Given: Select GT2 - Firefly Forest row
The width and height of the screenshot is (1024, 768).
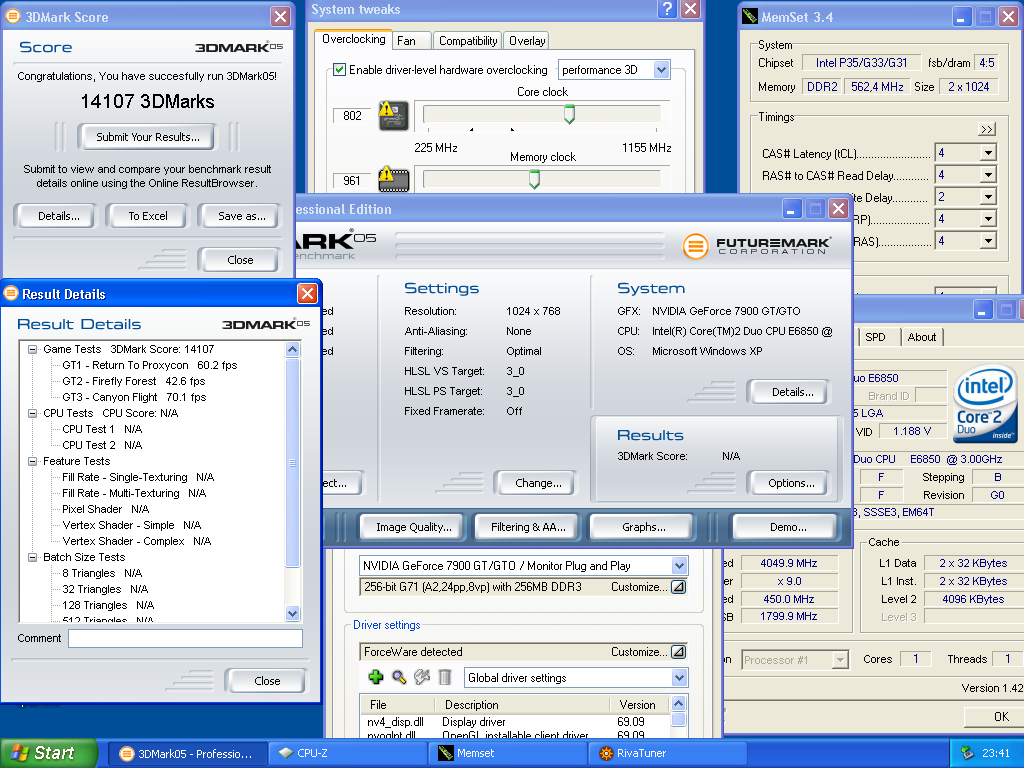Looking at the screenshot, I should click(x=133, y=381).
